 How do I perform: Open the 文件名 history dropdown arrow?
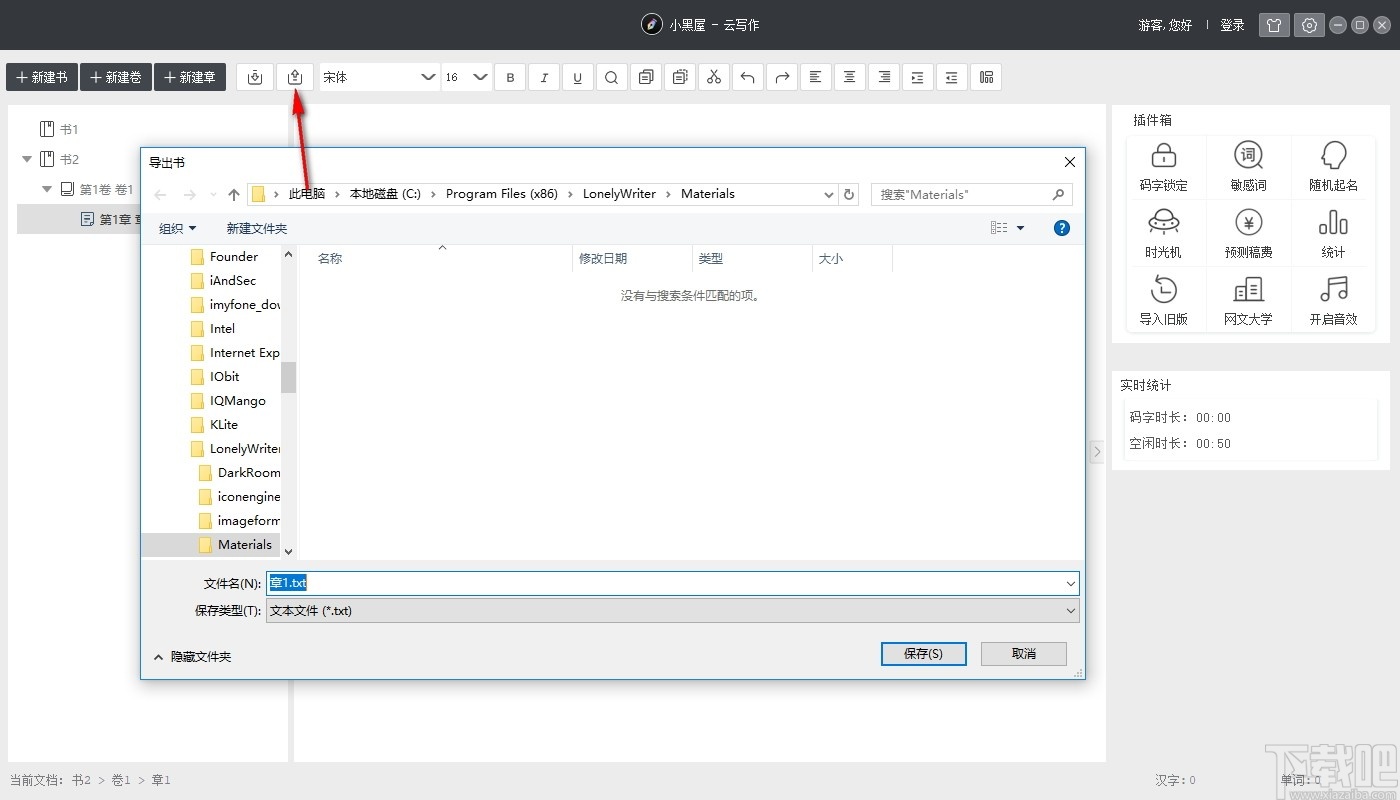[x=1071, y=583]
